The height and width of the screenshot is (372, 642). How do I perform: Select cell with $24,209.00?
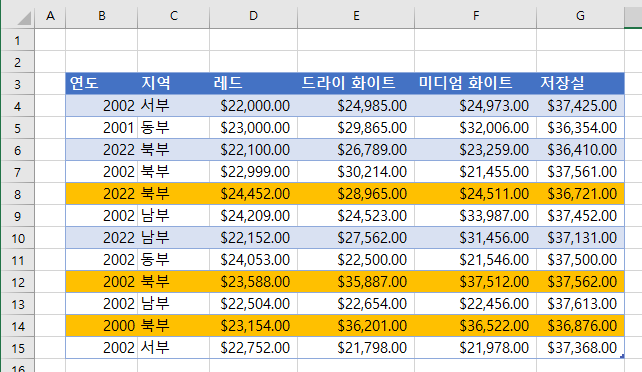(x=253, y=216)
